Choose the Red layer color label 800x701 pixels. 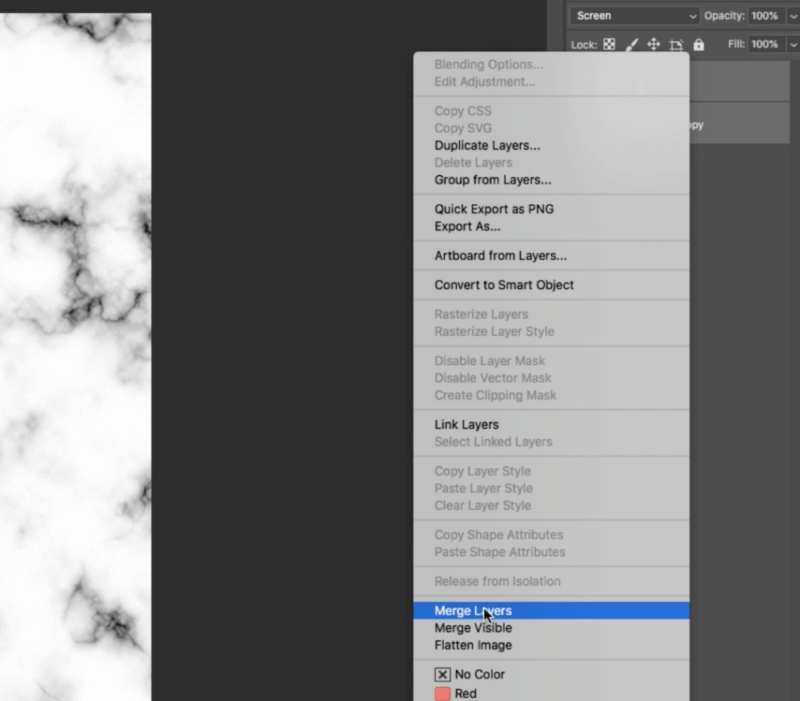click(462, 692)
